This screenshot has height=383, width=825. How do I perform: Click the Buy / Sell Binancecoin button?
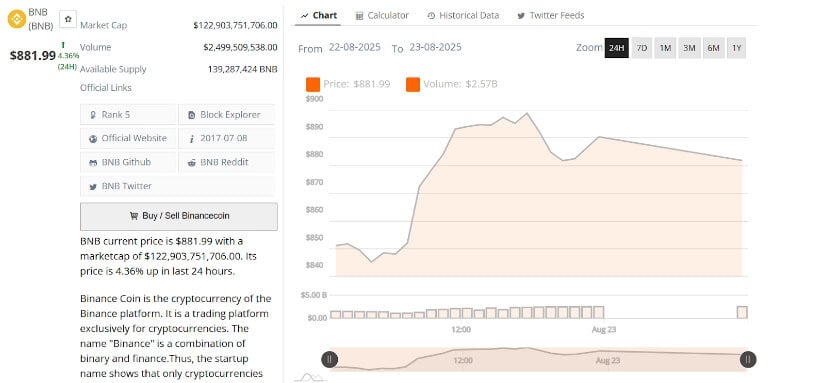pyautogui.click(x=179, y=216)
